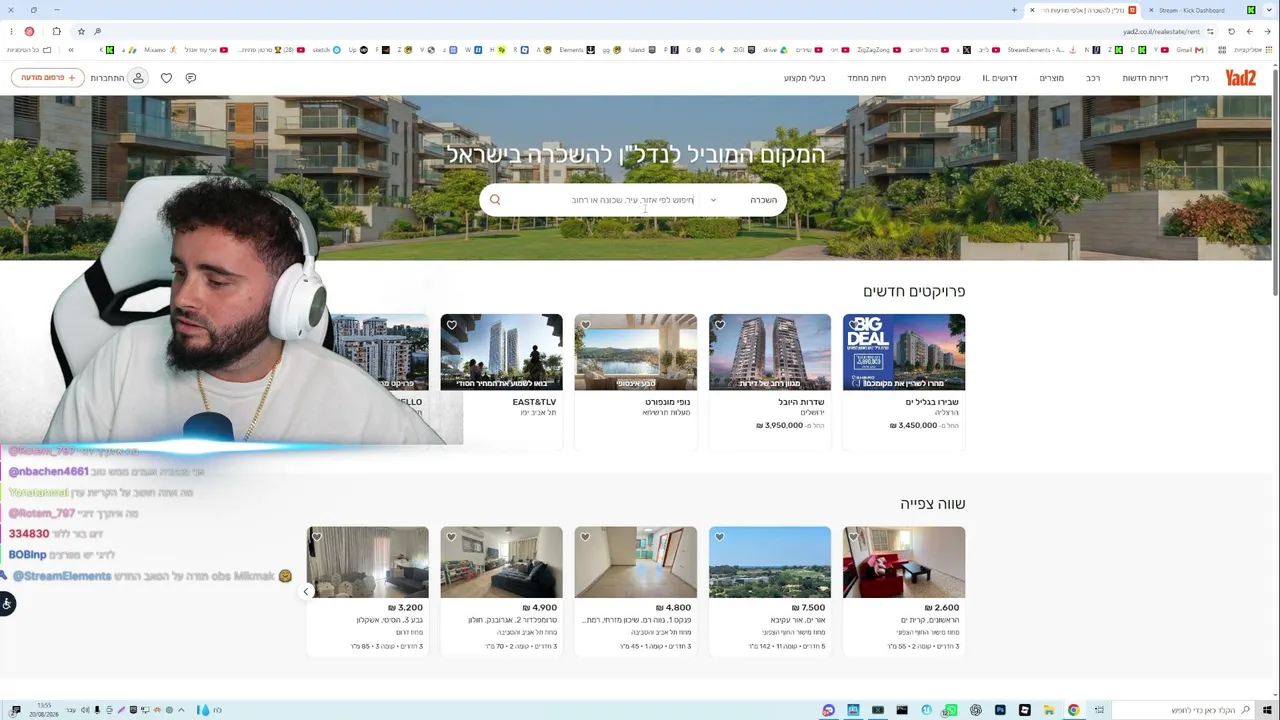Open the chat messages icon in header
1280x720 pixels.
point(190,78)
